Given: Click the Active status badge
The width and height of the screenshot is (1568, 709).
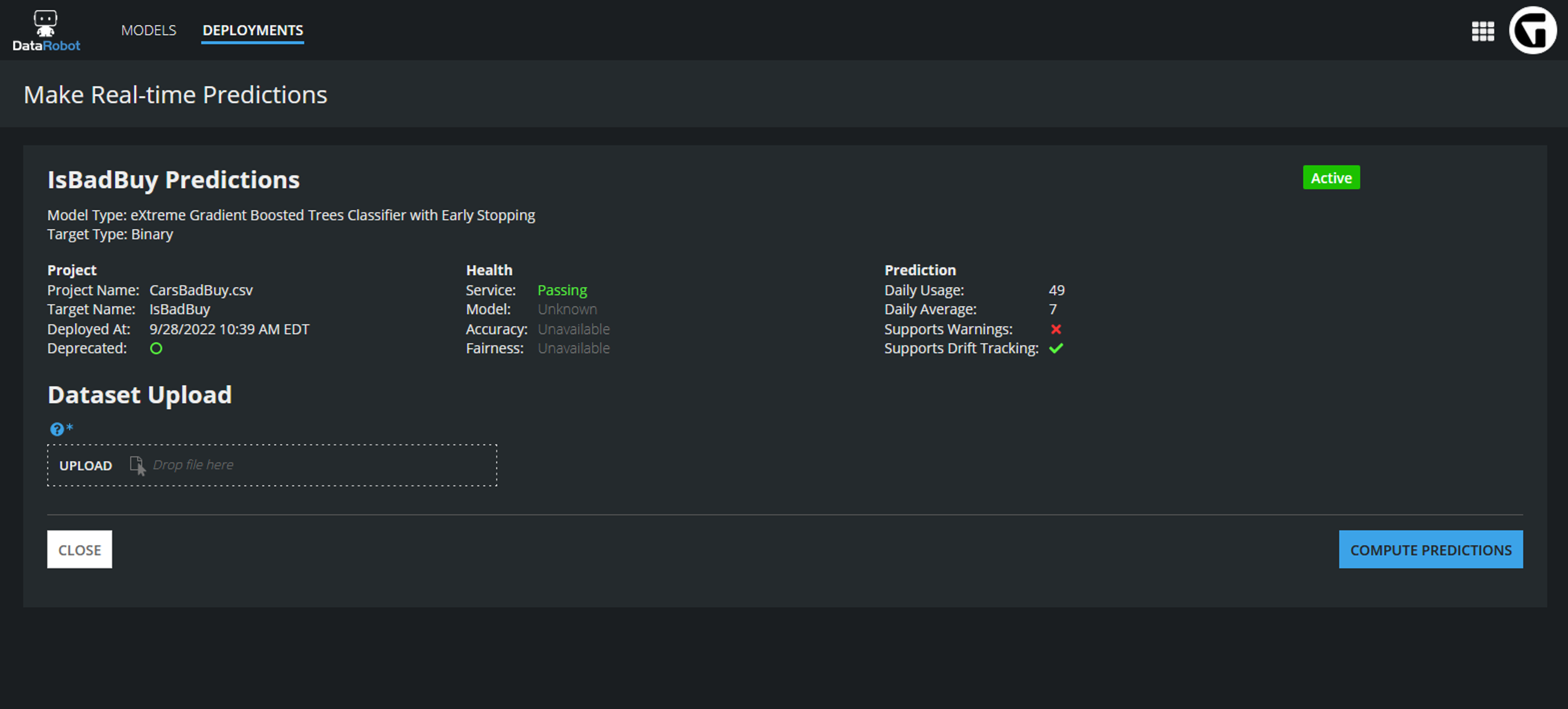Looking at the screenshot, I should pyautogui.click(x=1331, y=178).
